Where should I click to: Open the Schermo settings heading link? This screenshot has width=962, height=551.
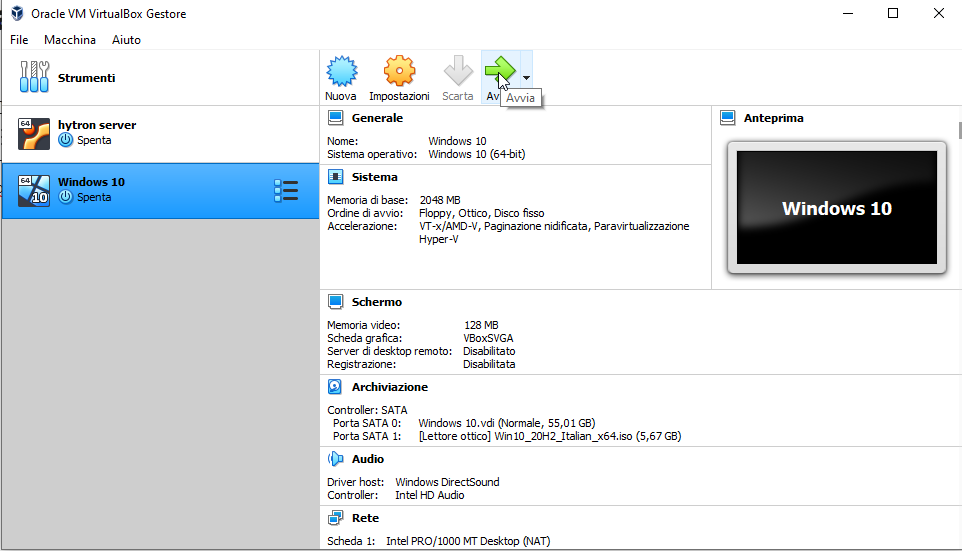coord(377,302)
